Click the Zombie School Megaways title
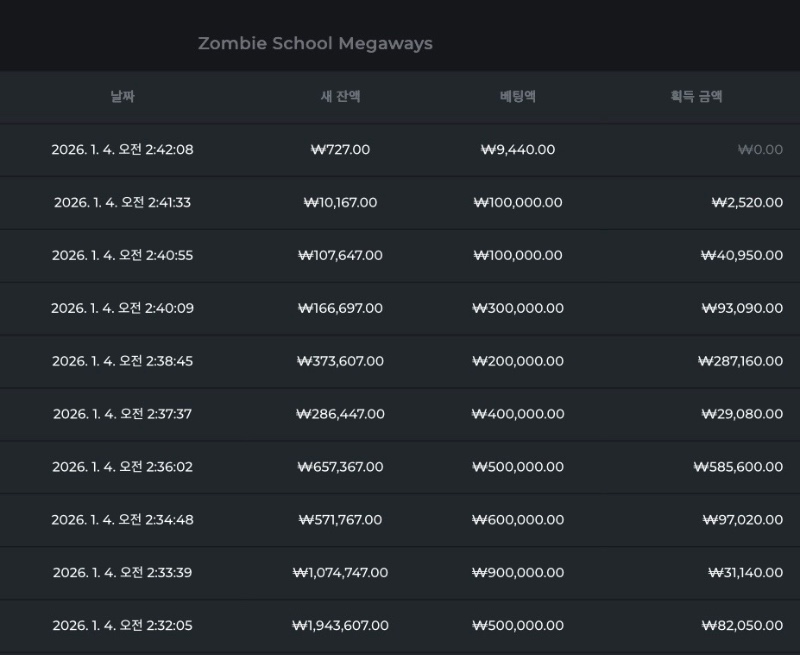 [x=315, y=44]
